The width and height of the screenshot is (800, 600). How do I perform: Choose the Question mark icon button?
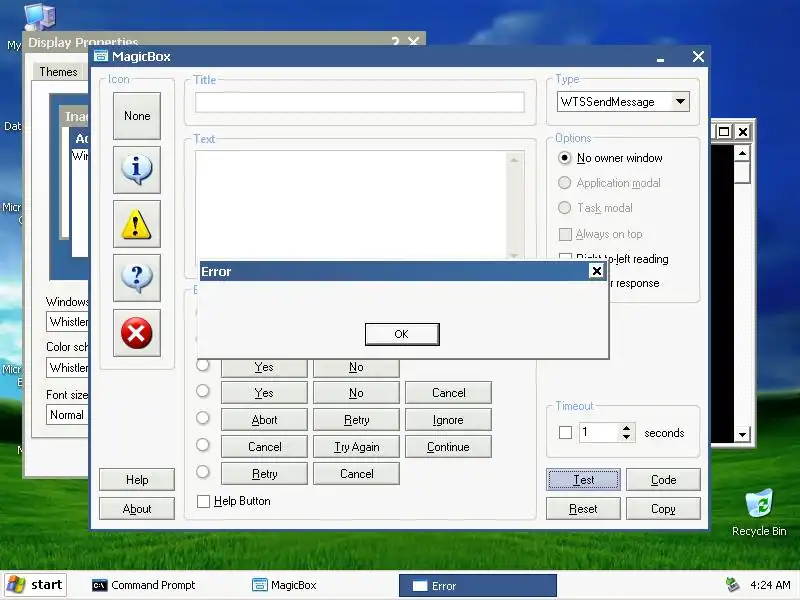click(137, 278)
